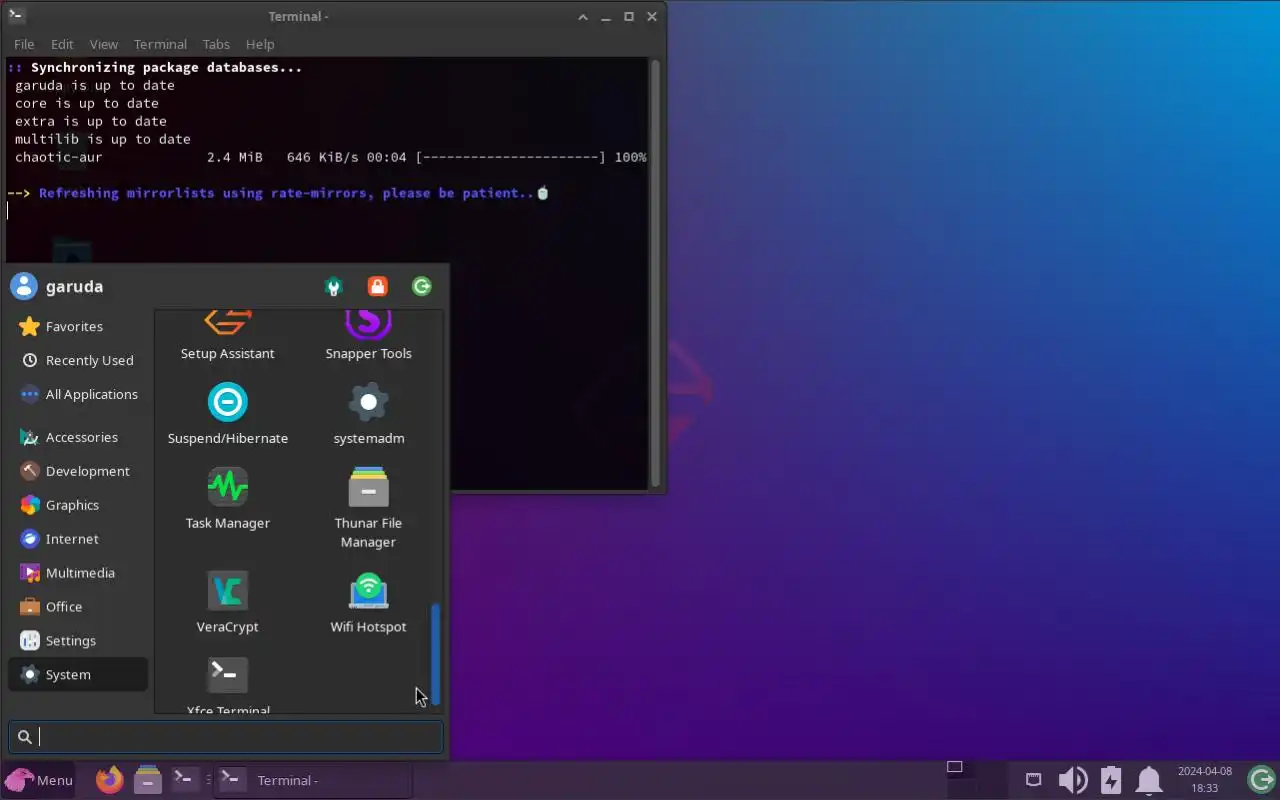This screenshot has width=1280, height=800.
Task: Click the garuda username label
Action: point(74,286)
